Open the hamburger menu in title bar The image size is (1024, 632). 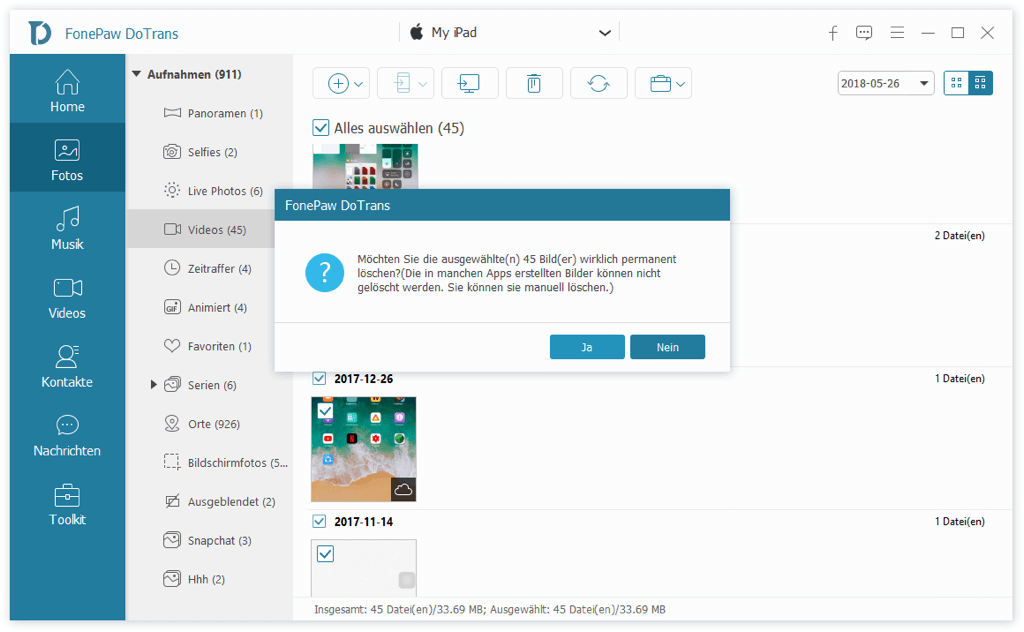coord(897,33)
